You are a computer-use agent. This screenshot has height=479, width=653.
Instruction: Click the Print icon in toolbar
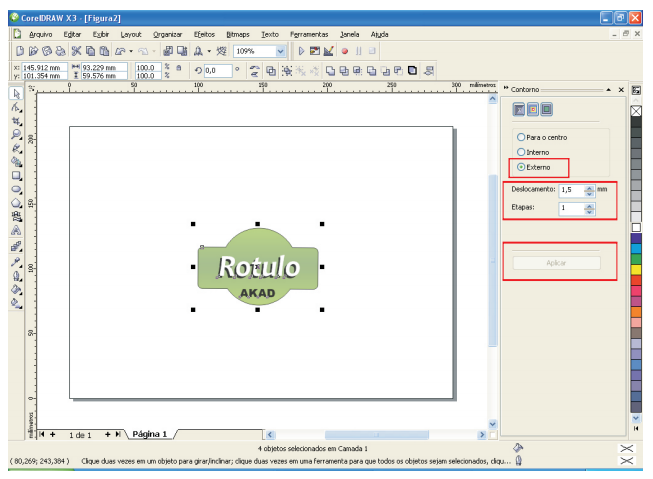point(61,50)
